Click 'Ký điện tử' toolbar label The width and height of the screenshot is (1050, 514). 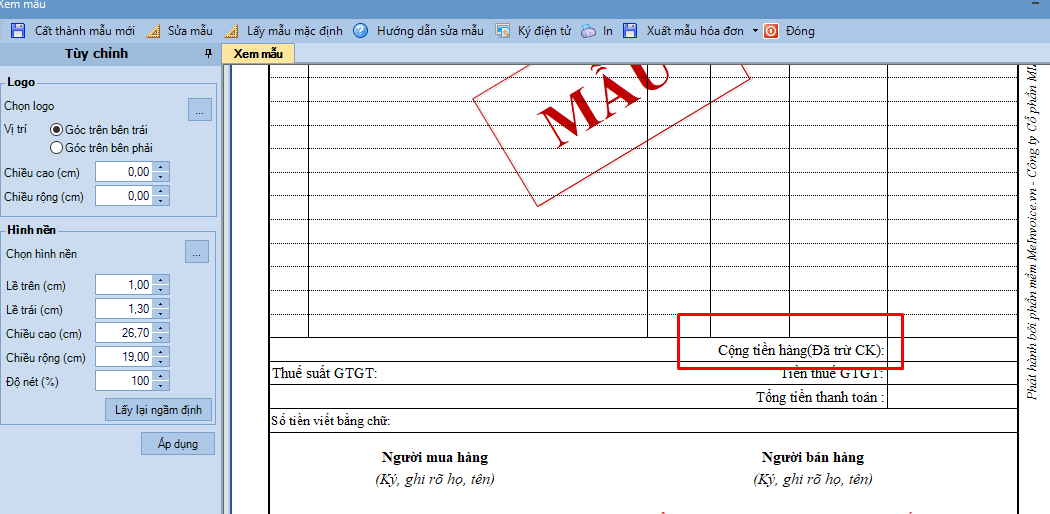tap(544, 31)
